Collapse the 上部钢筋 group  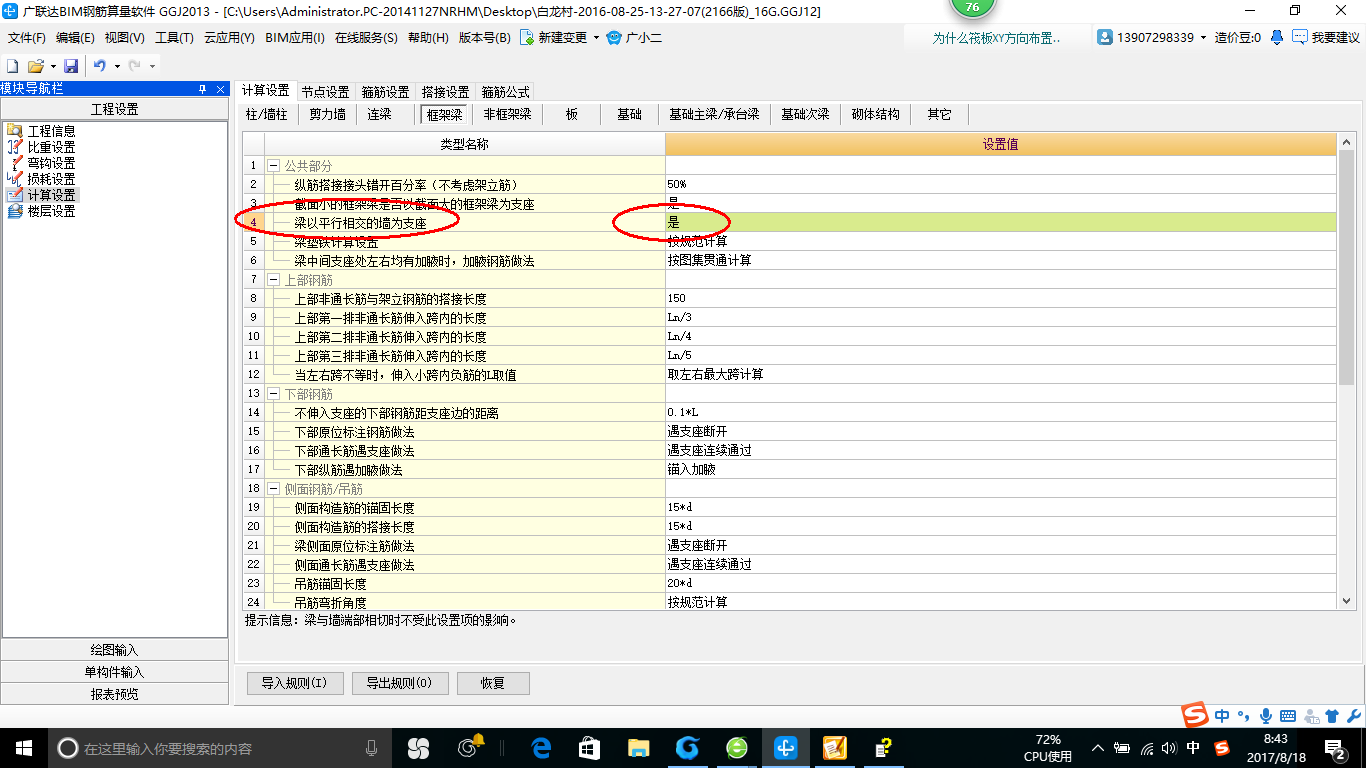click(x=273, y=280)
